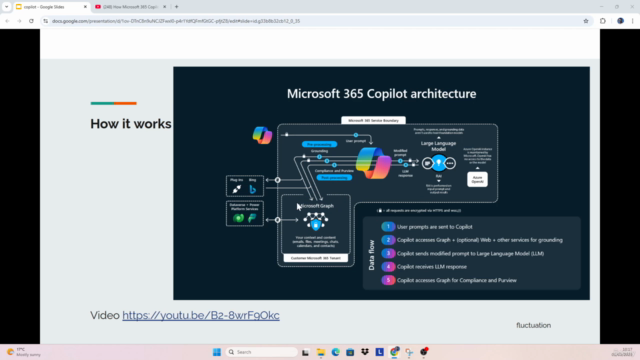
Task: Click the Microsoft 365 Copilot architecture heading
Action: click(x=381, y=94)
